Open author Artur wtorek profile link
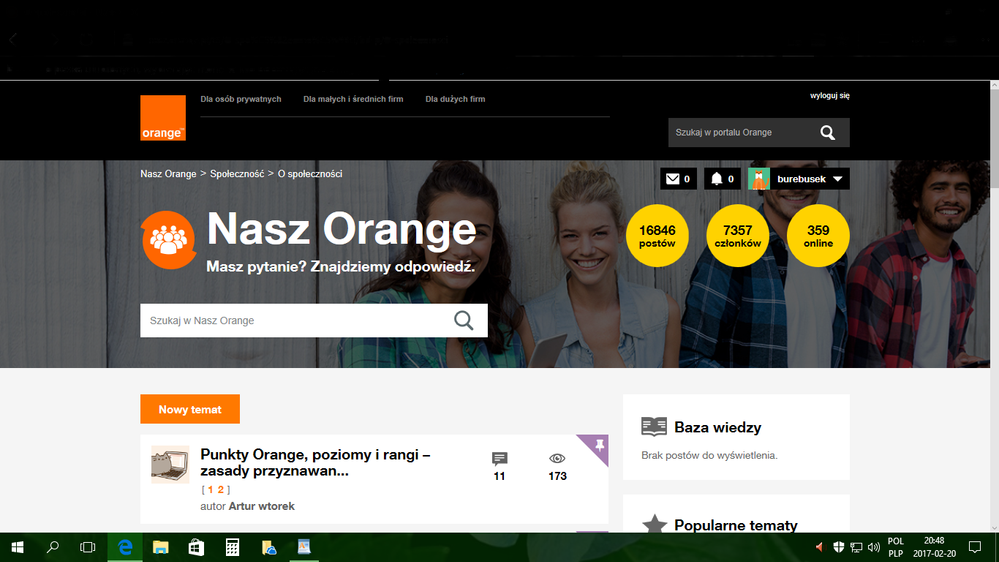This screenshot has height=562, width=999. pyautogui.click(x=261, y=507)
